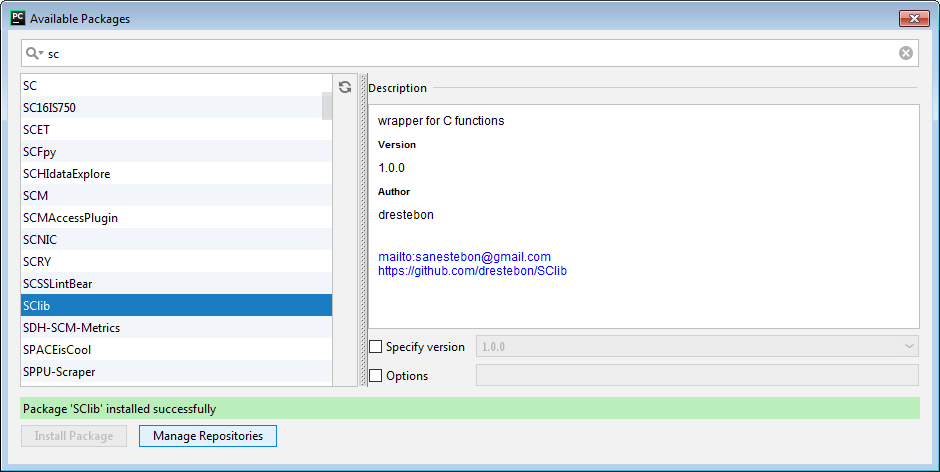Select the SPACEisCool package

point(176,350)
